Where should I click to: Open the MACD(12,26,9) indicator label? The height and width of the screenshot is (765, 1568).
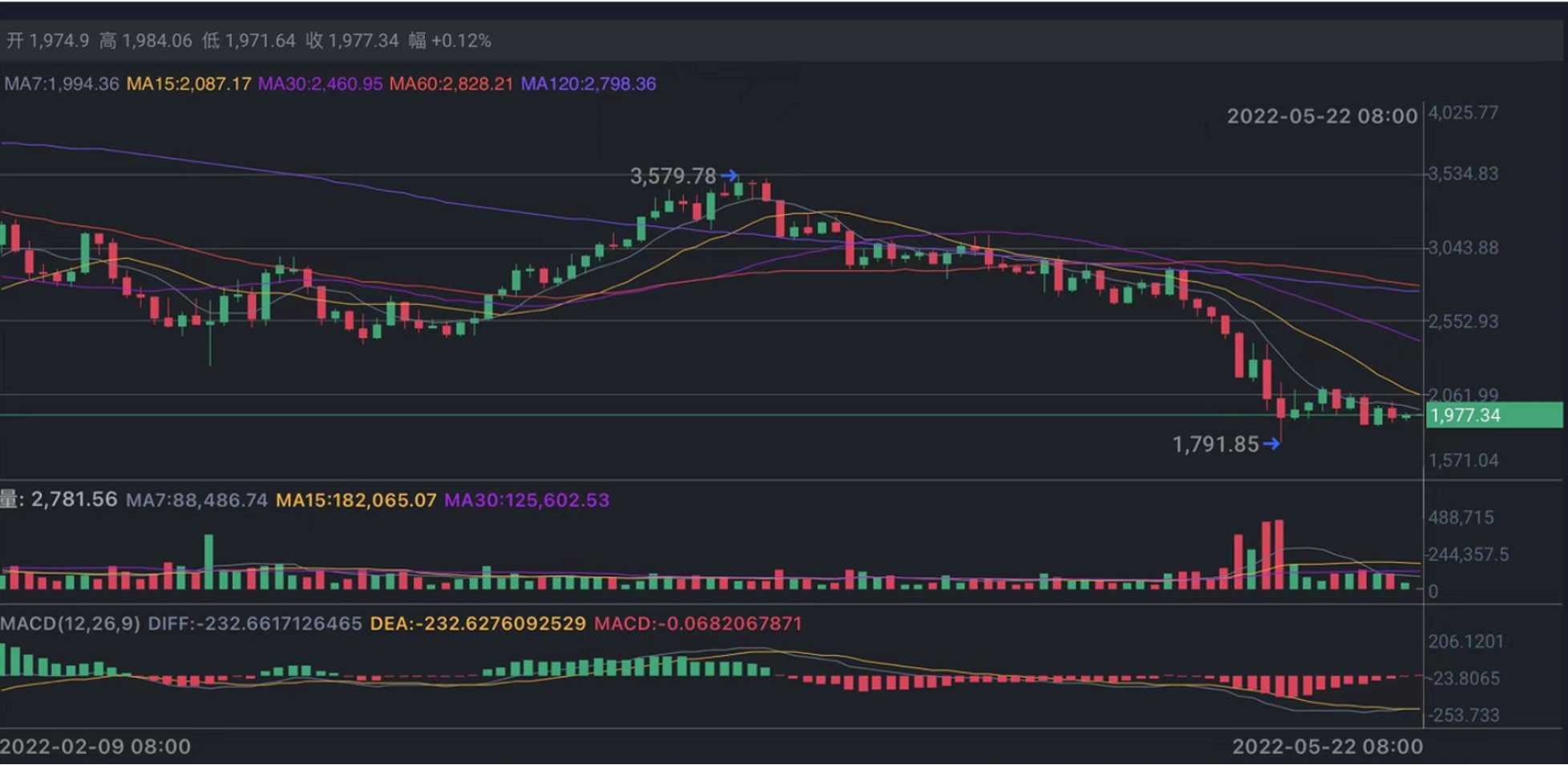pyautogui.click(x=71, y=624)
